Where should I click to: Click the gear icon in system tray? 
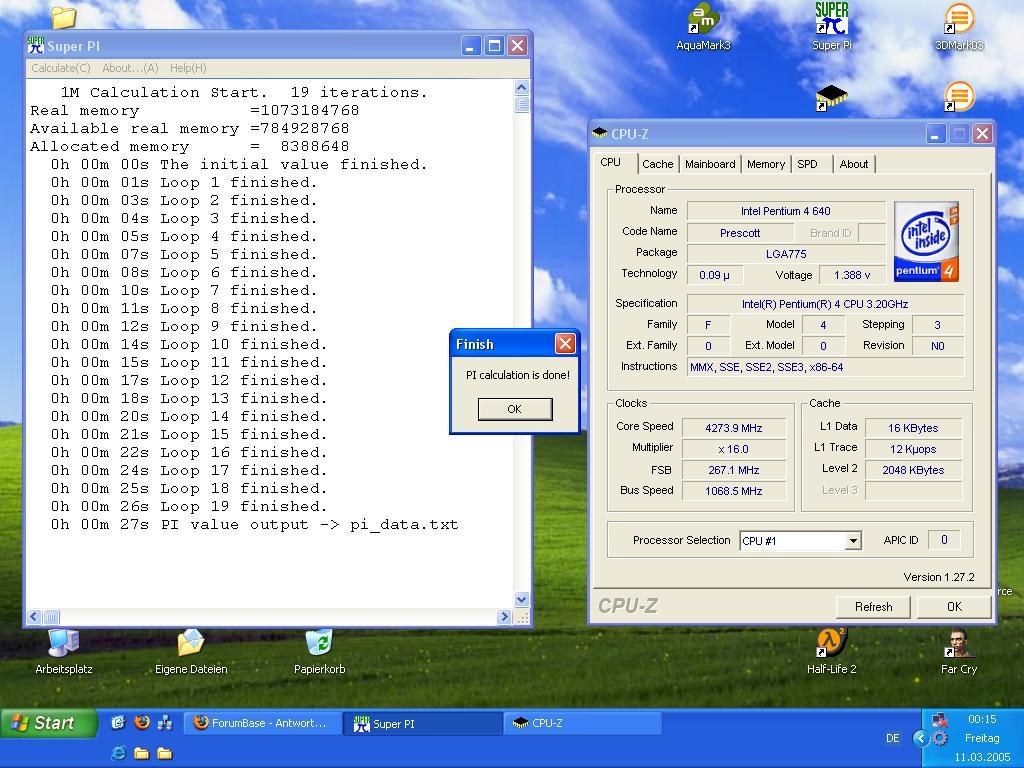coord(940,738)
